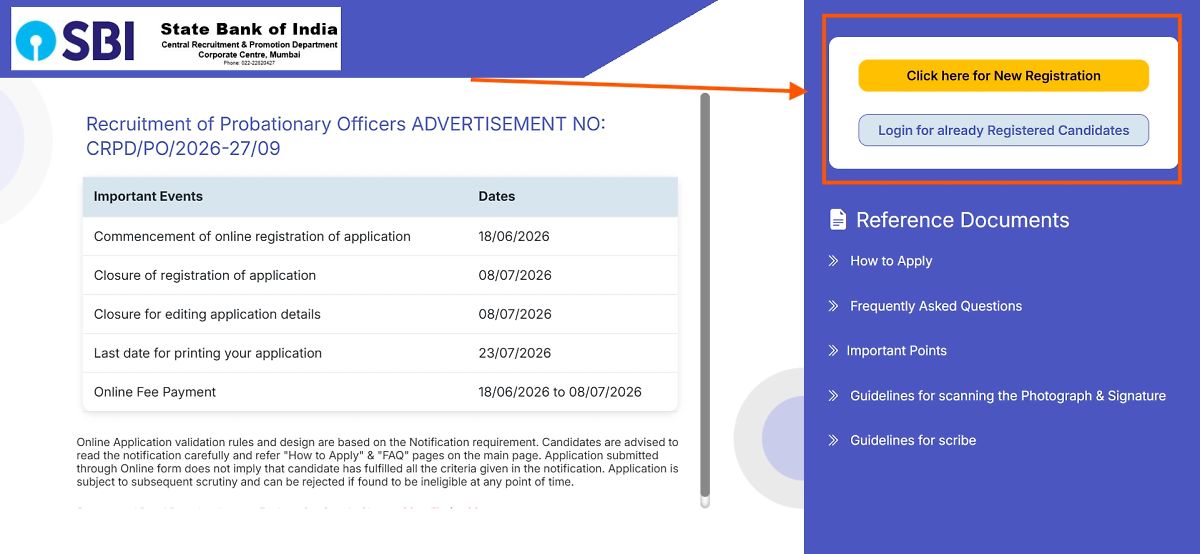
Task: Select the first 18/06/2026 date cell
Action: click(514, 237)
